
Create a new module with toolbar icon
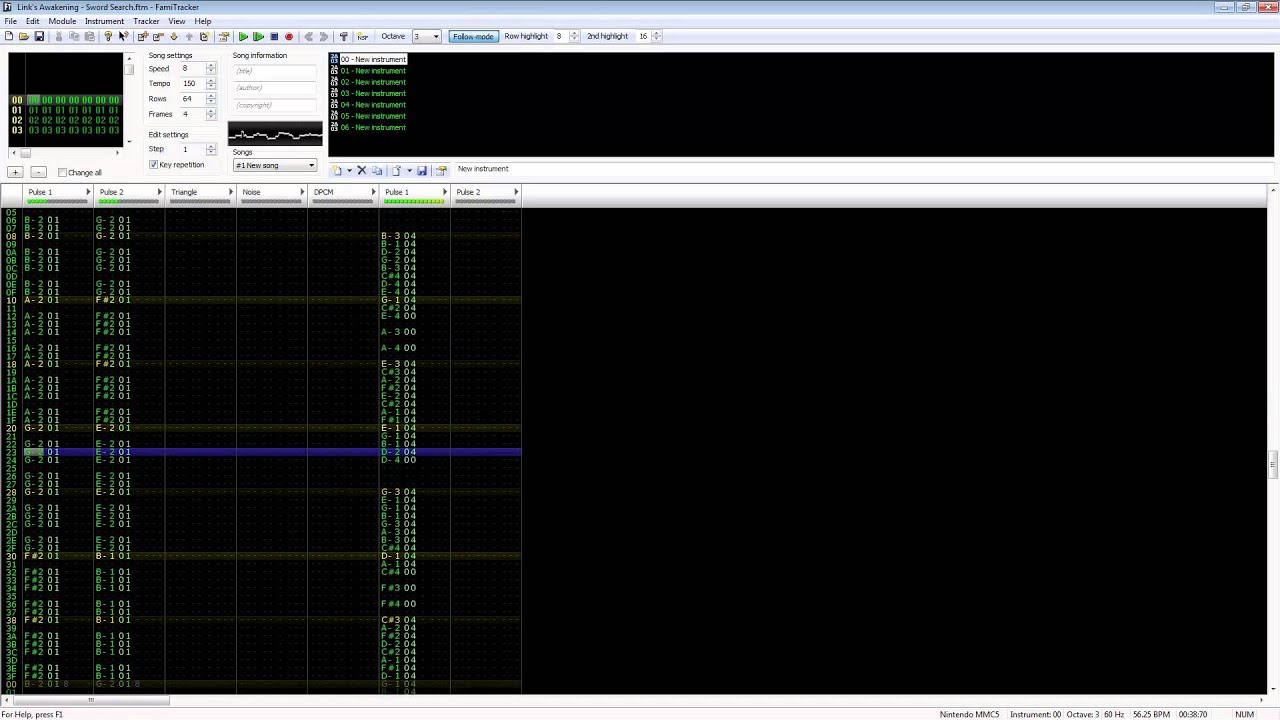(x=9, y=36)
